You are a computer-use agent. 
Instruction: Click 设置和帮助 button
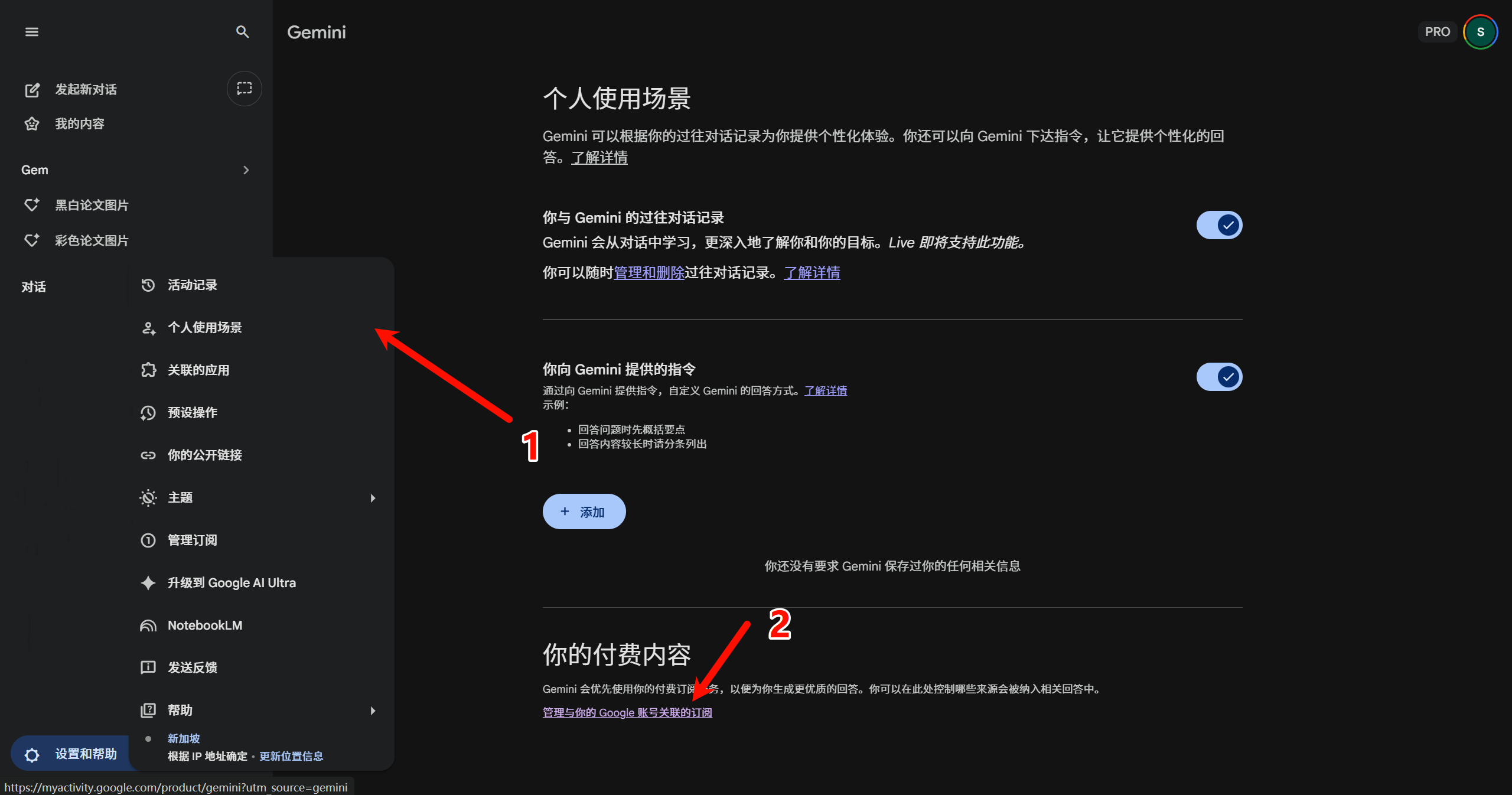(71, 754)
